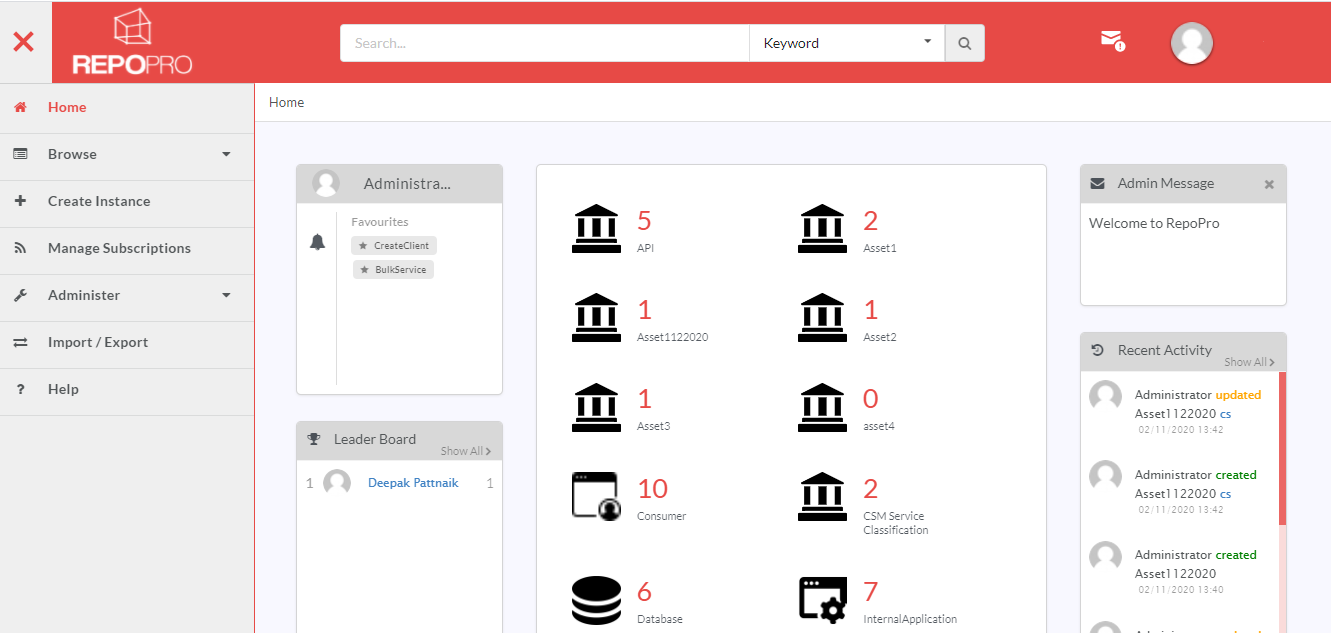Viewport: 1331px width, 633px height.
Task: Click the Favourites heading
Action: (x=380, y=222)
